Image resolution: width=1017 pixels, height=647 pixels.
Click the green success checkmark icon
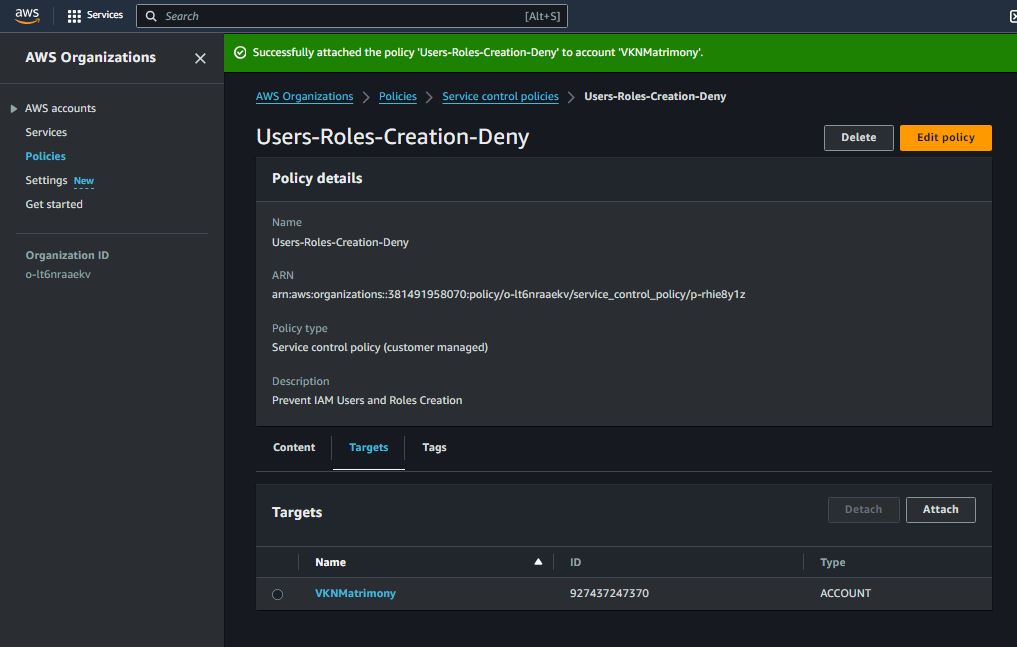coord(240,52)
